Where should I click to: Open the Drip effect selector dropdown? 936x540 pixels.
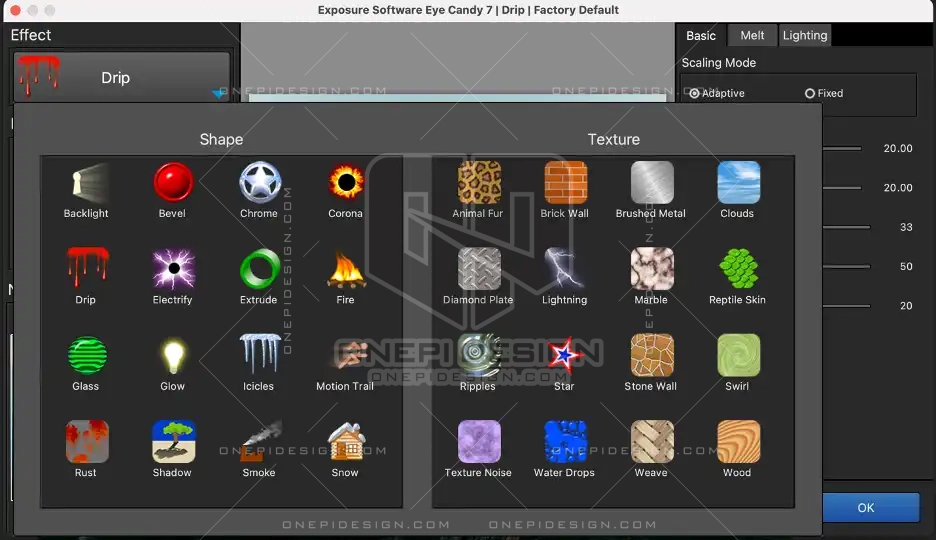click(x=120, y=77)
